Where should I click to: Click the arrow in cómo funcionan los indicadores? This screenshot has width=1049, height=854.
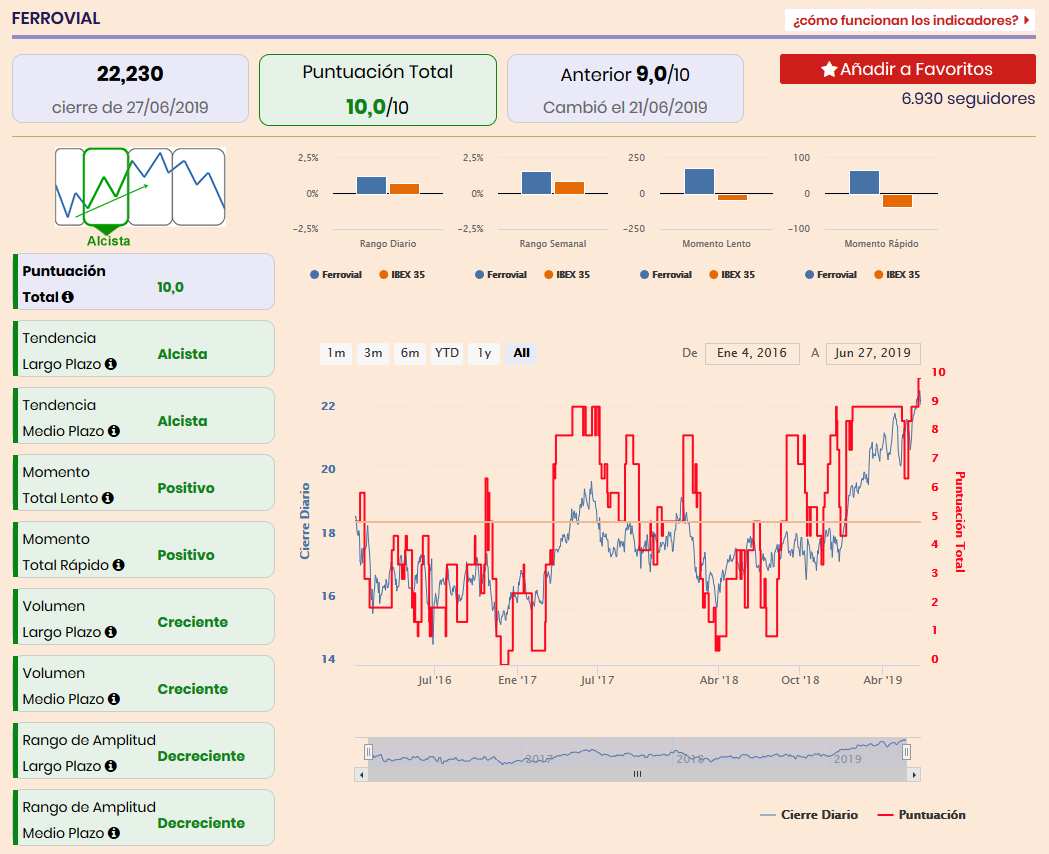(1026, 20)
